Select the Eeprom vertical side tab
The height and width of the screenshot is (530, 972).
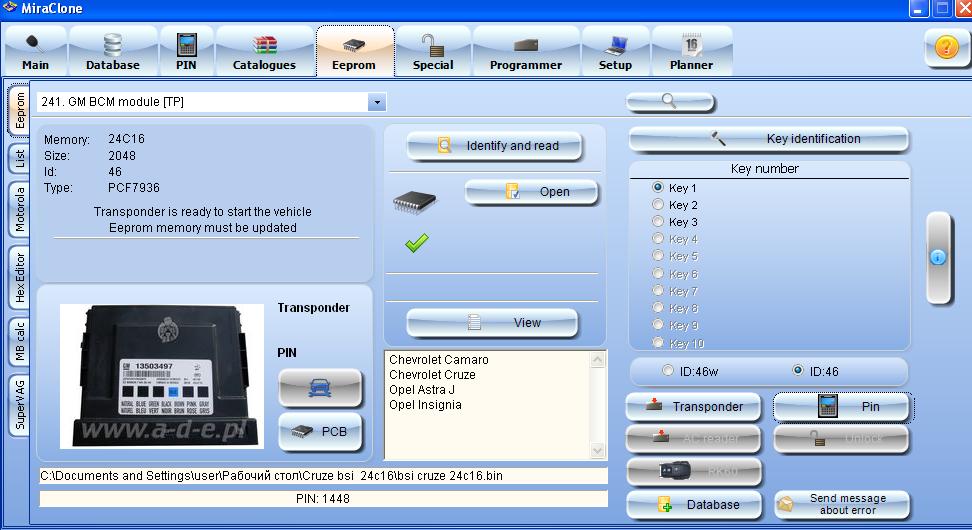(20, 110)
